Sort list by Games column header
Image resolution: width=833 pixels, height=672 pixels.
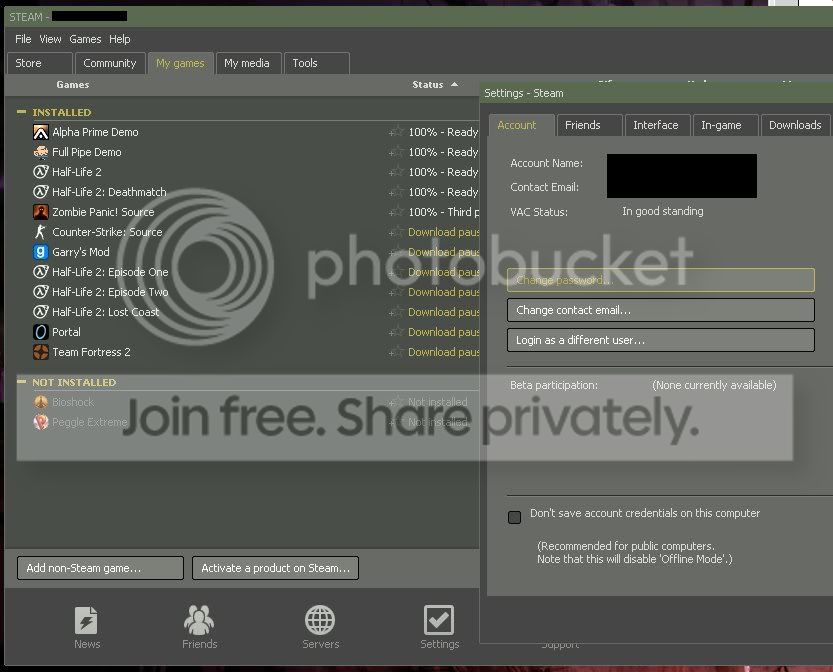pyautogui.click(x=73, y=84)
